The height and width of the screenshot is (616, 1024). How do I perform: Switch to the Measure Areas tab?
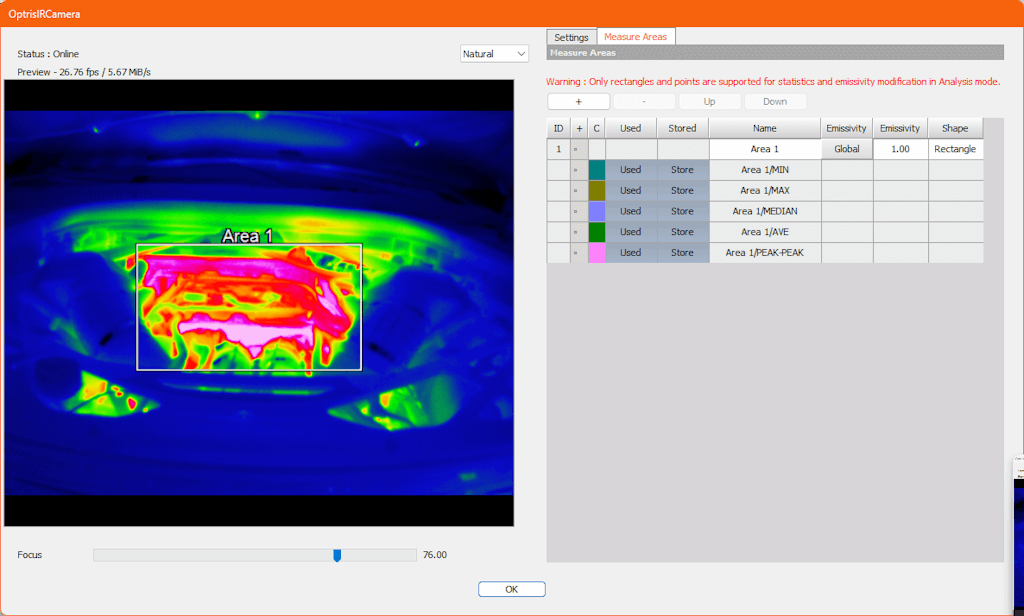pos(636,36)
